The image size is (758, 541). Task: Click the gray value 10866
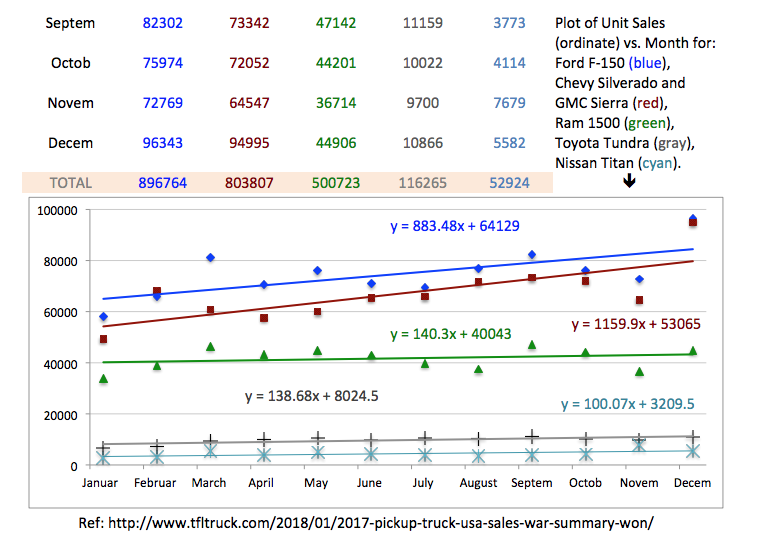pyautogui.click(x=423, y=143)
